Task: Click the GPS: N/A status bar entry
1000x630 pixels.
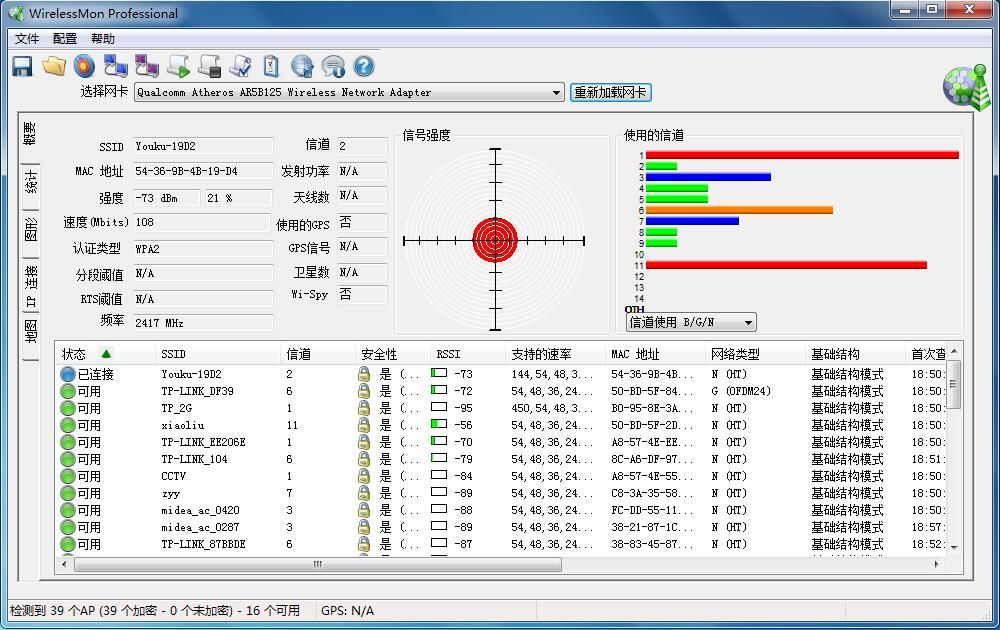Action: click(x=348, y=611)
